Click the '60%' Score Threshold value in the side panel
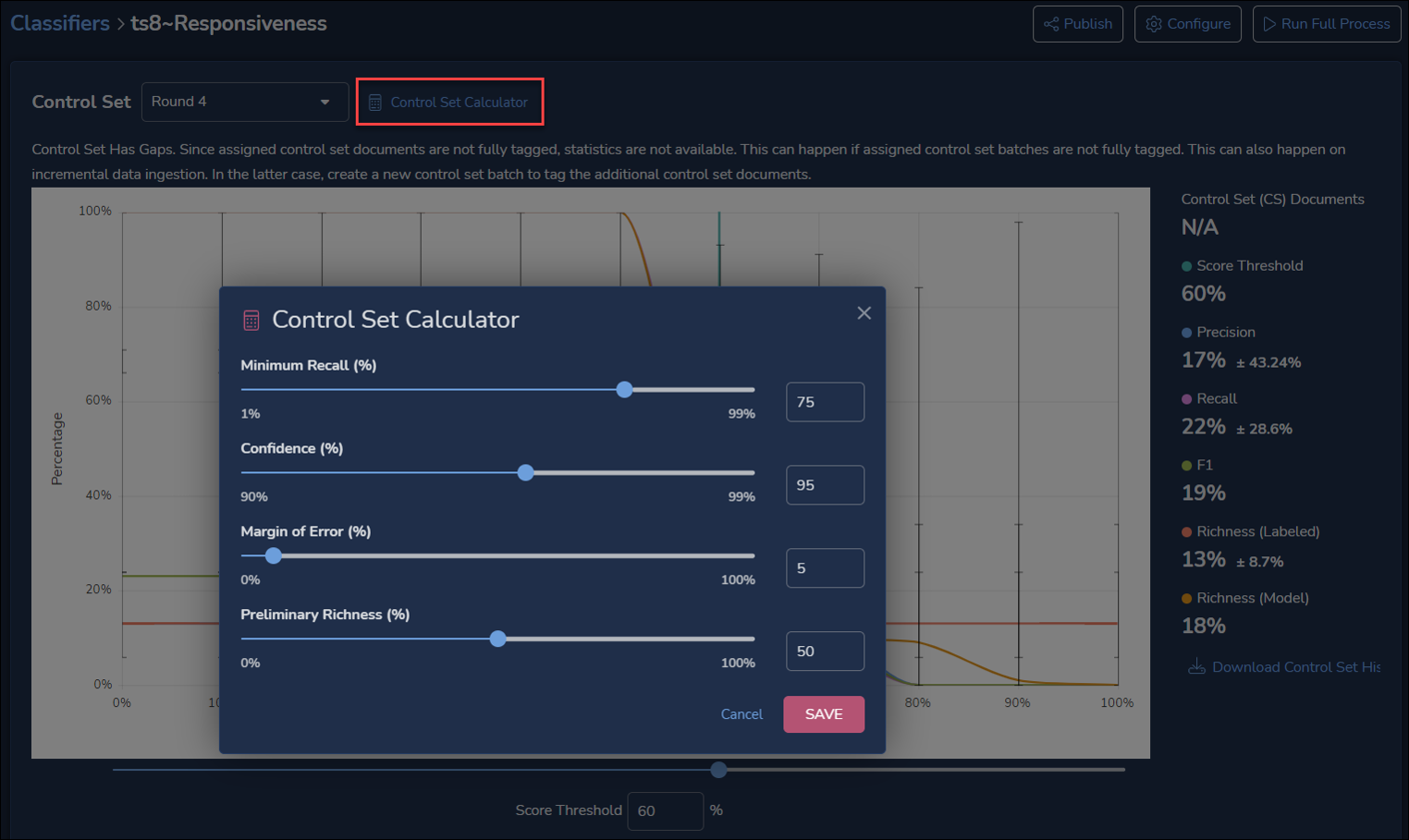This screenshot has width=1409, height=840. click(1204, 294)
